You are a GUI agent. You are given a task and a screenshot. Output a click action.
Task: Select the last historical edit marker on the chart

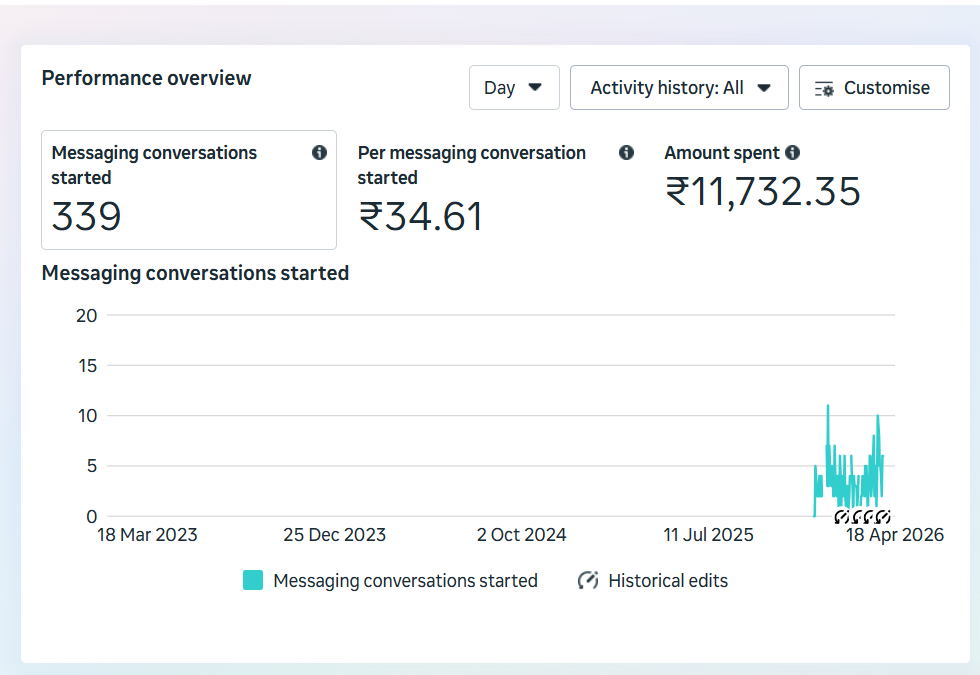(881, 516)
